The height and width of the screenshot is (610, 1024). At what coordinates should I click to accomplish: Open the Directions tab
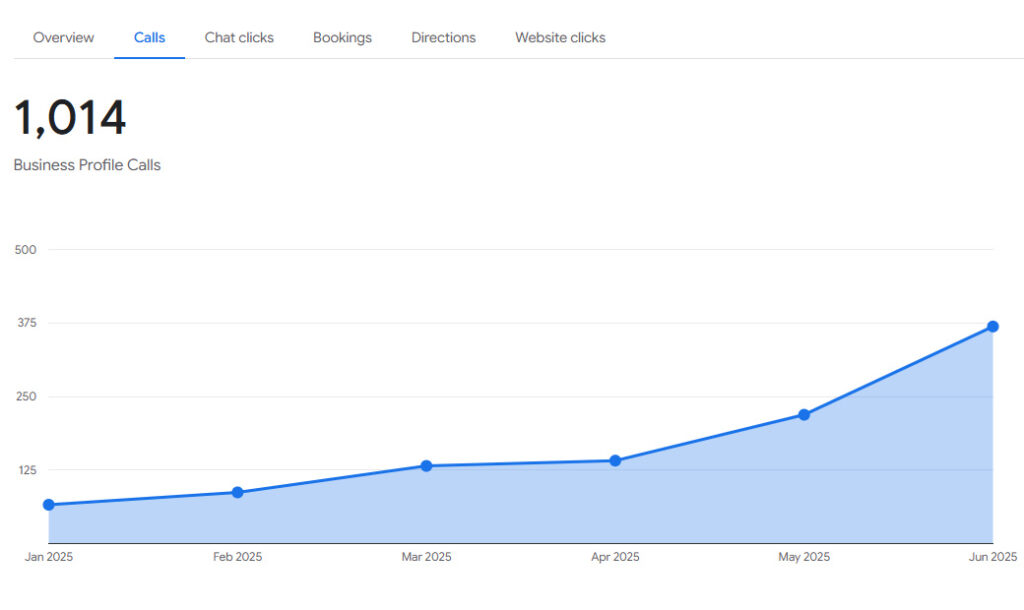443,38
